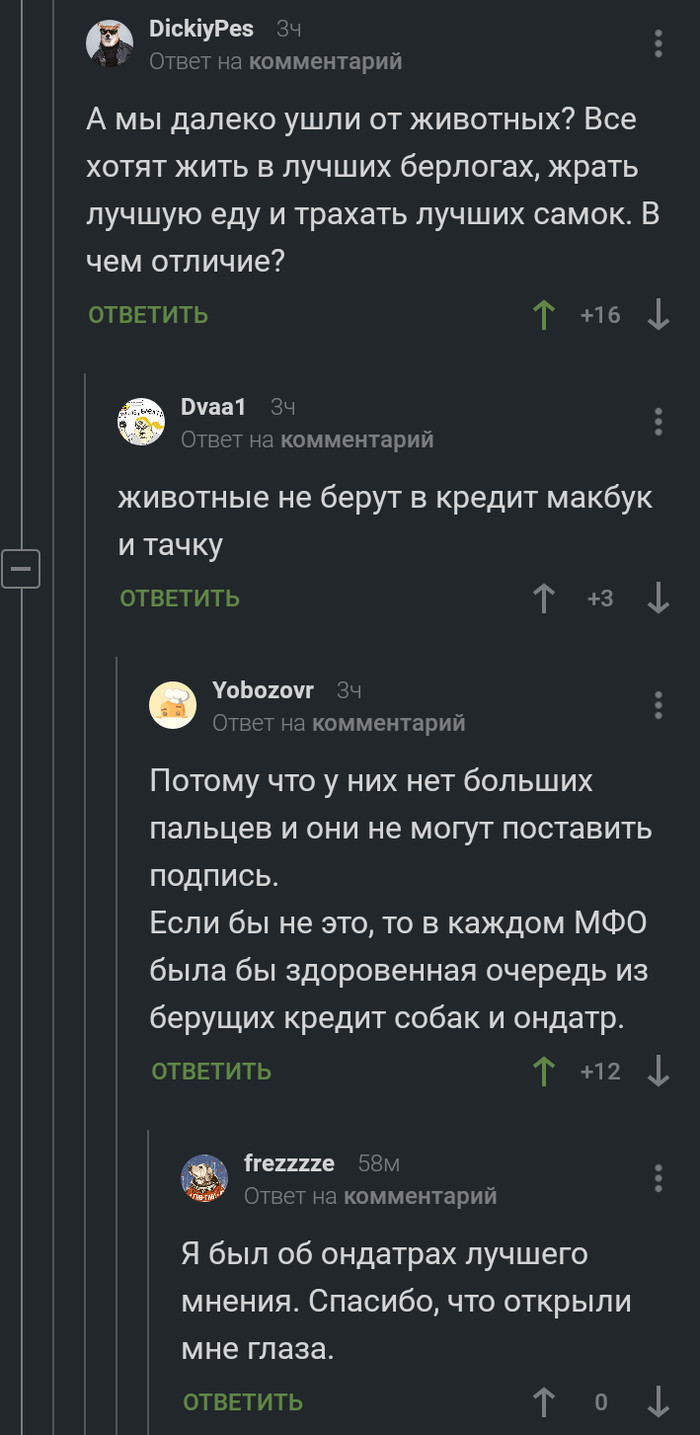Downvote DickiyPes's comment
This screenshot has height=1435, width=700.
click(658, 315)
